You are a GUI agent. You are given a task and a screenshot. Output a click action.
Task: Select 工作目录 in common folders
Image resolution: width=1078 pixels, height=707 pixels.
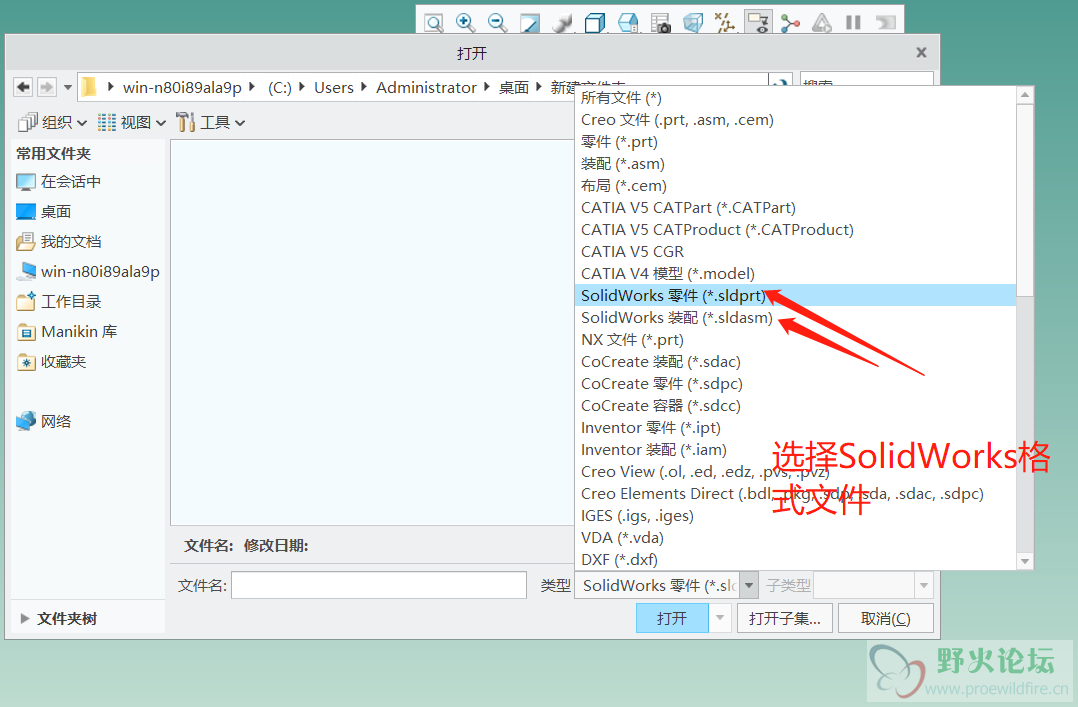[59, 301]
